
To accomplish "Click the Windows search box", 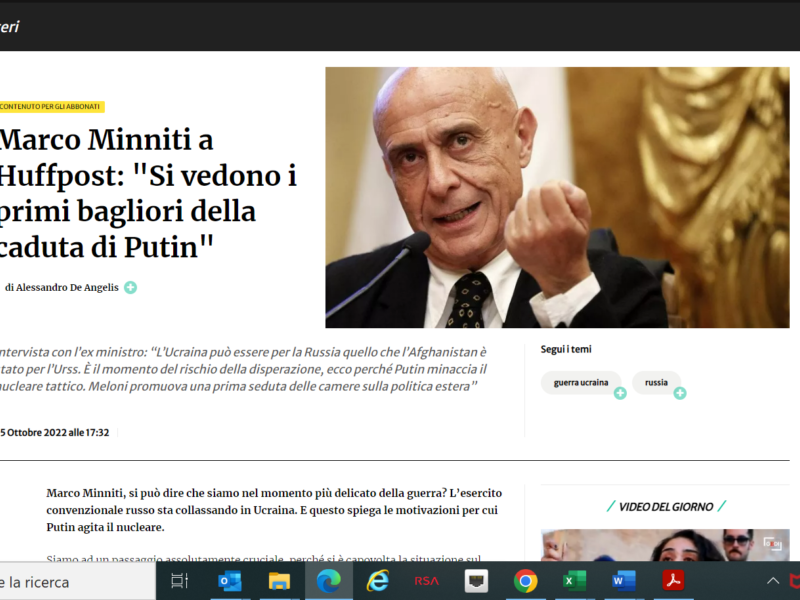I will click(x=77, y=581).
